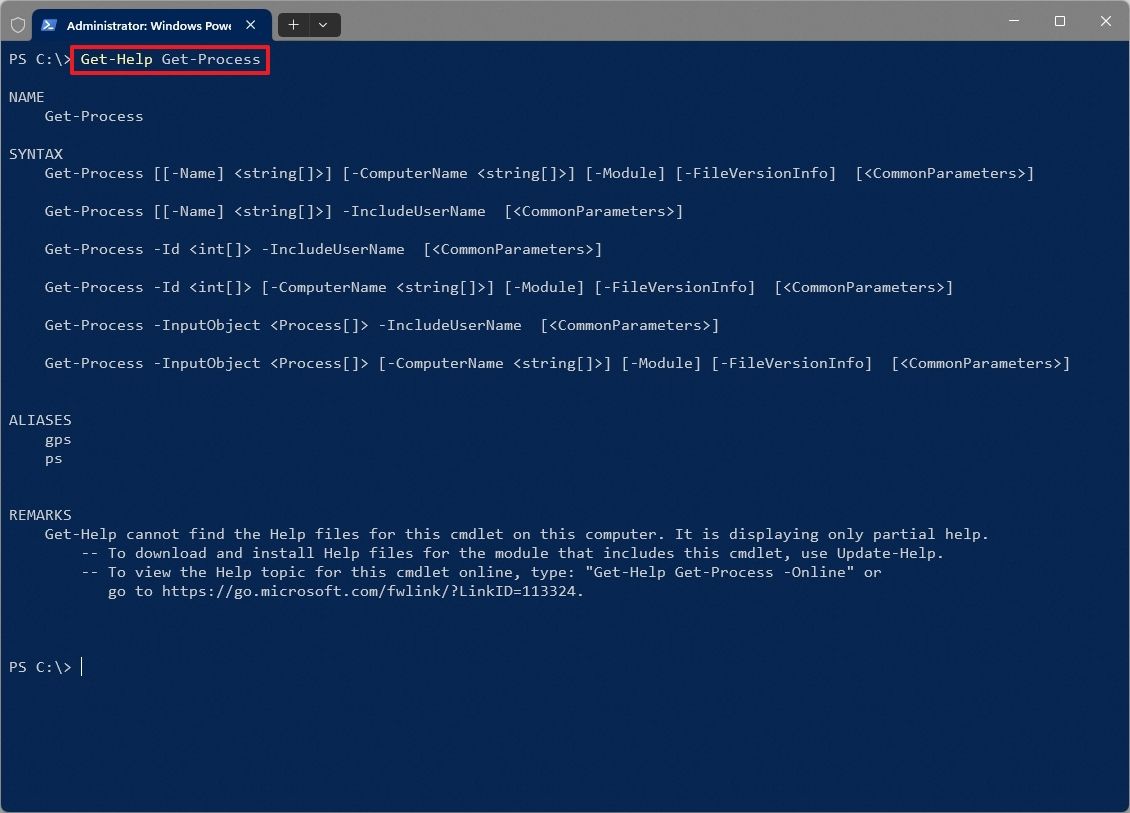Expand the terminal profile selector arrow
This screenshot has width=1130, height=813.
tap(322, 24)
